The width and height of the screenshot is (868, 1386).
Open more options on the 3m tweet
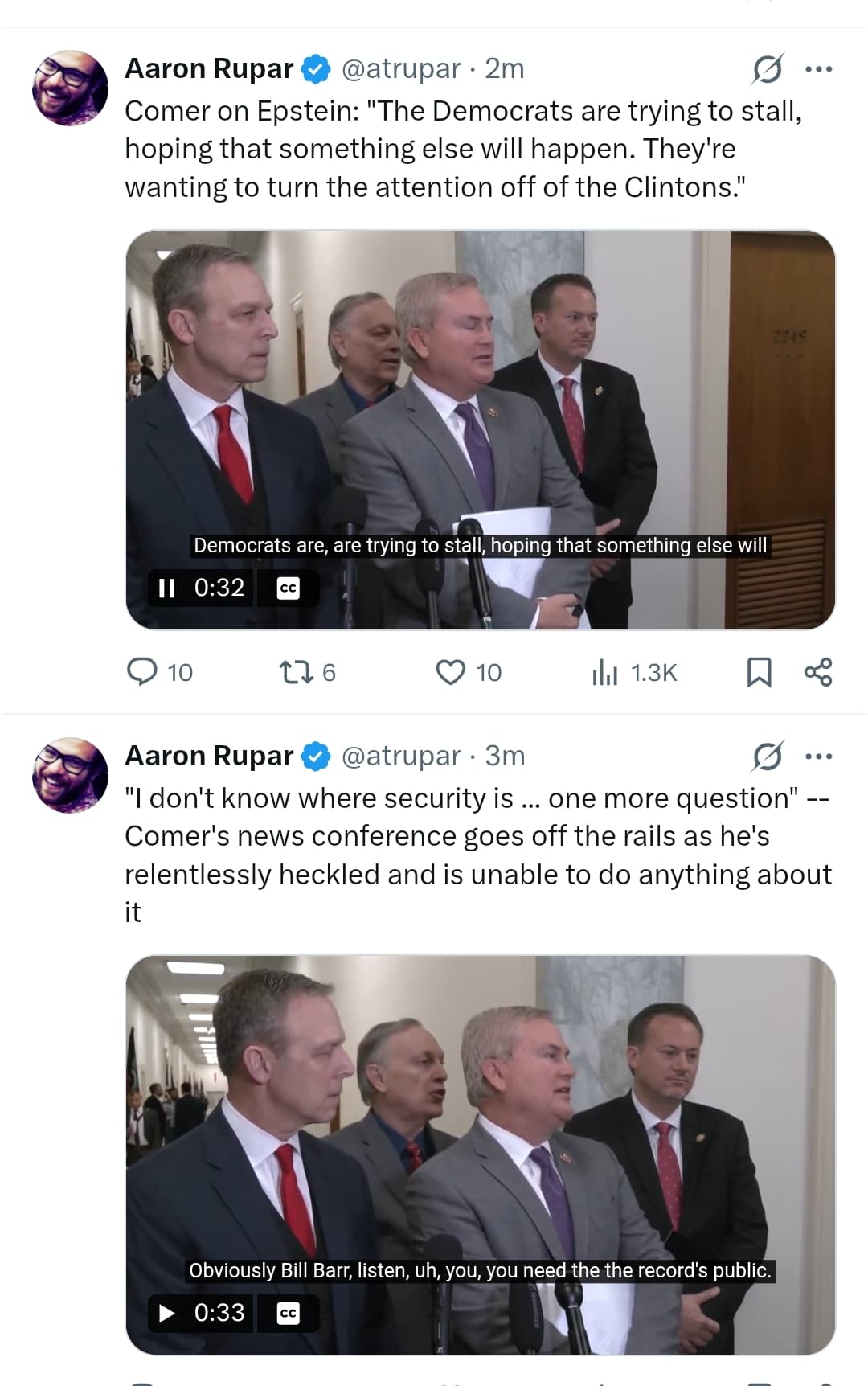click(x=818, y=756)
